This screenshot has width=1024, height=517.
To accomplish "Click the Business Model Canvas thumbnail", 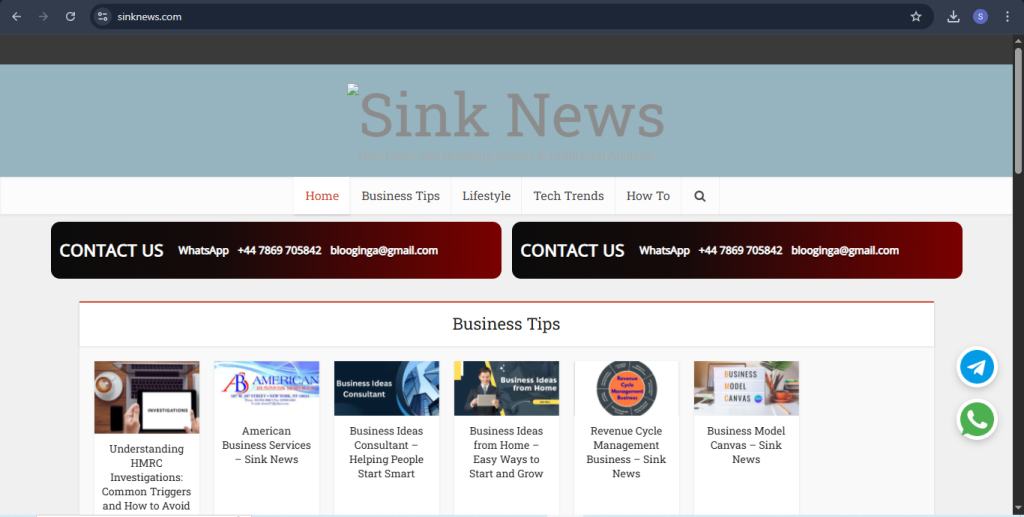I will click(746, 388).
